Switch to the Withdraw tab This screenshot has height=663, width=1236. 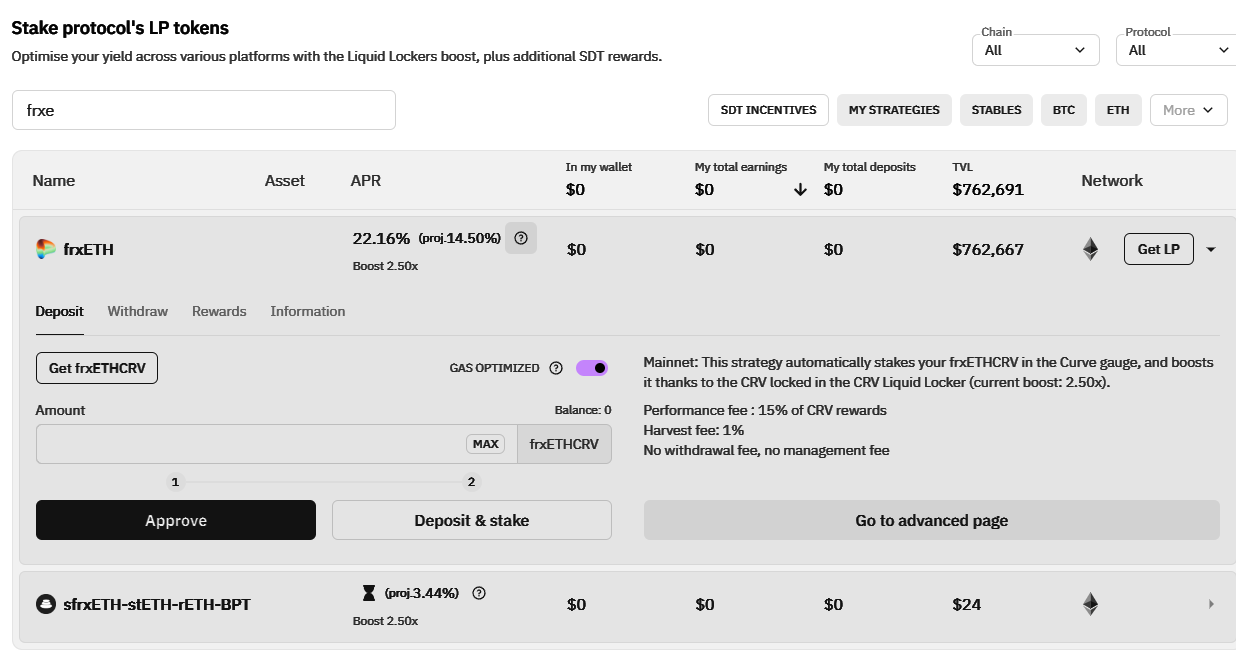pyautogui.click(x=138, y=311)
